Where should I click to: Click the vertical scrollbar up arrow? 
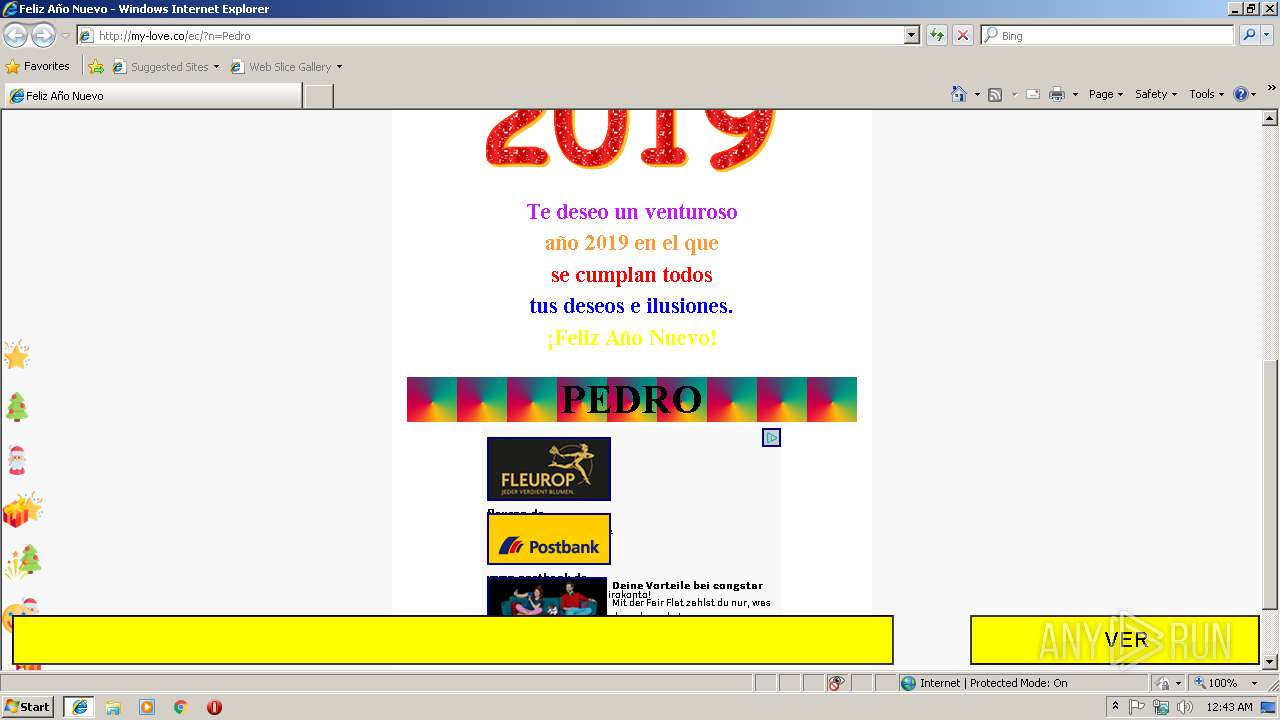1271,118
